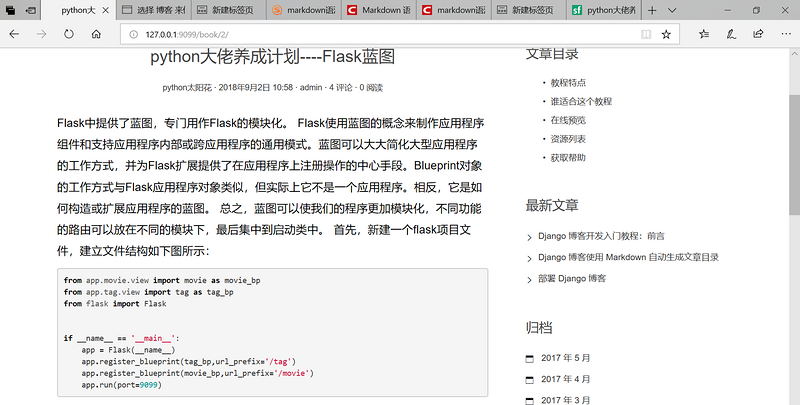Set these tabs aside
Image resolution: width=800 pixels, height=405 pixels.
coord(31,10)
